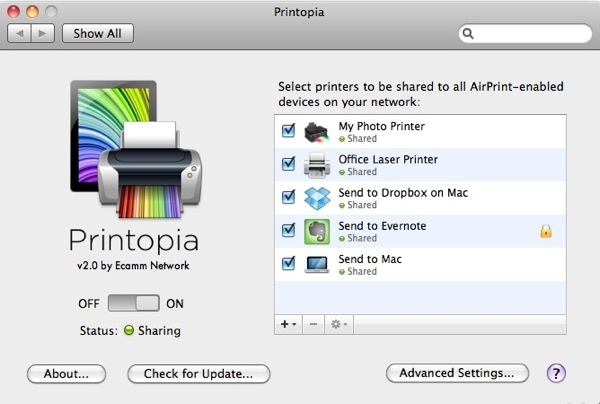Select the Send to Evernote label

tap(382, 226)
